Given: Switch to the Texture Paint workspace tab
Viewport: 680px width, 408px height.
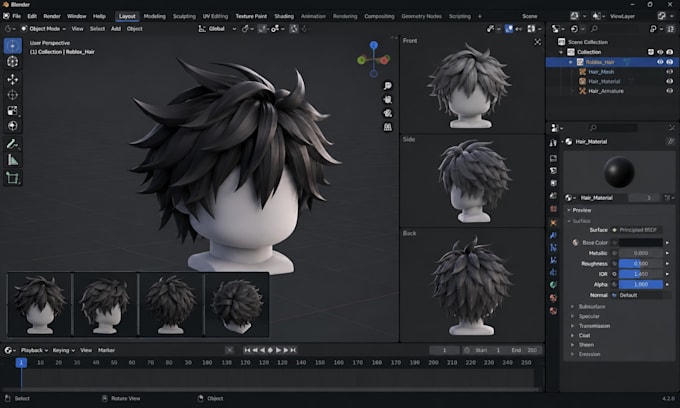Looking at the screenshot, I should tap(251, 16).
